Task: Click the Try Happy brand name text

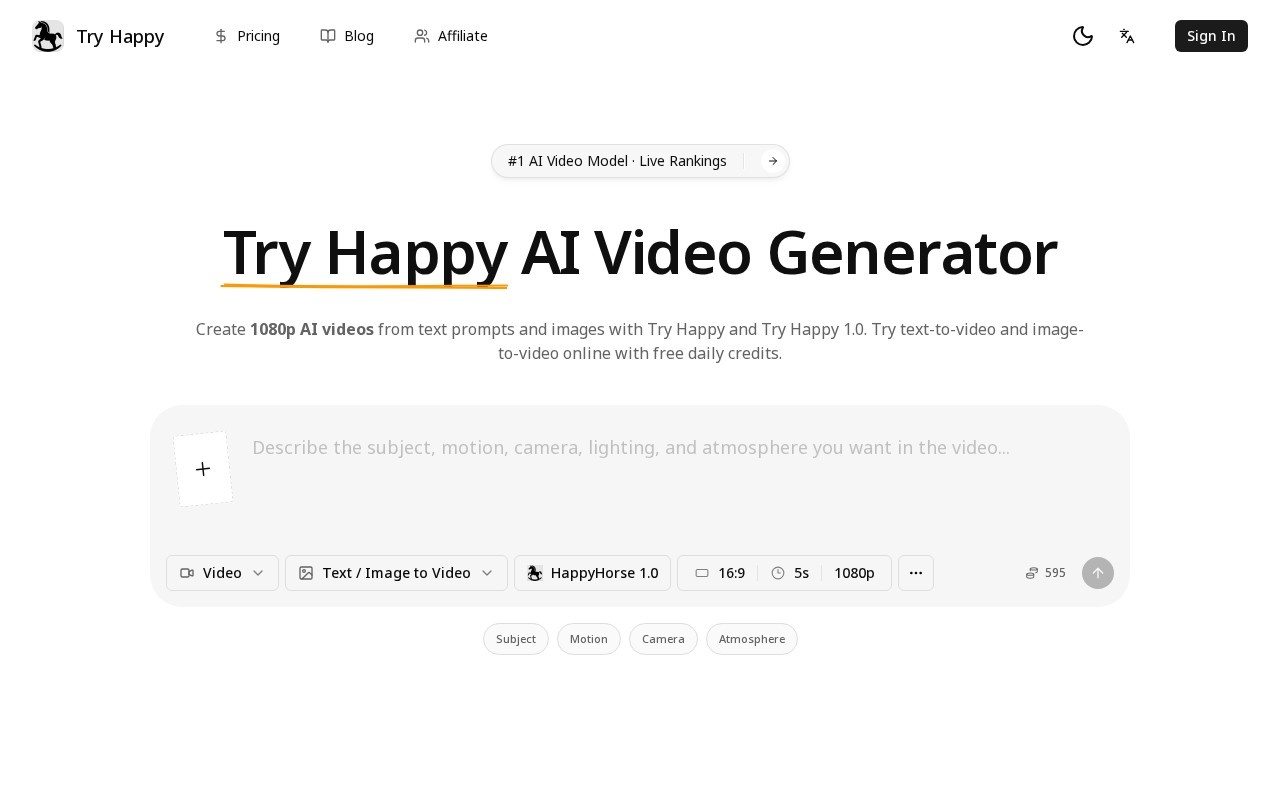Action: click(120, 37)
